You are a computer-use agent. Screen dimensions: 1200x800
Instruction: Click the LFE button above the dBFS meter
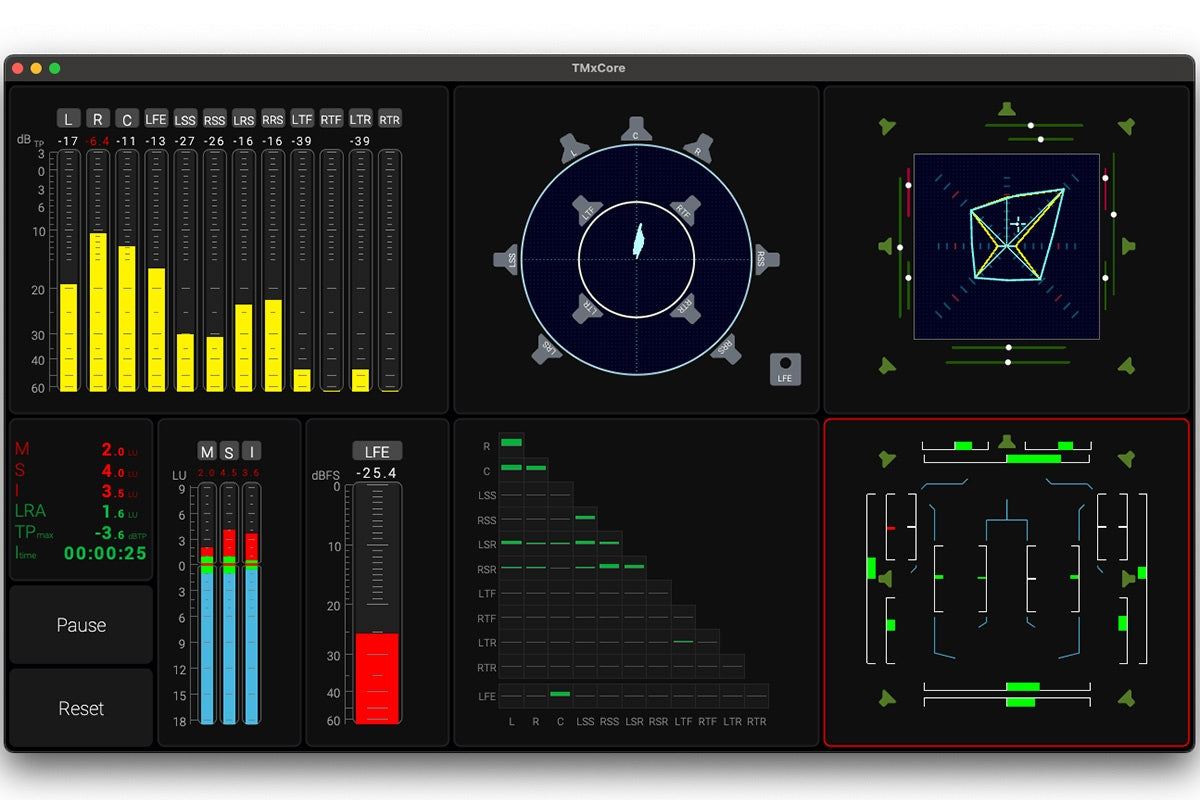pyautogui.click(x=377, y=452)
